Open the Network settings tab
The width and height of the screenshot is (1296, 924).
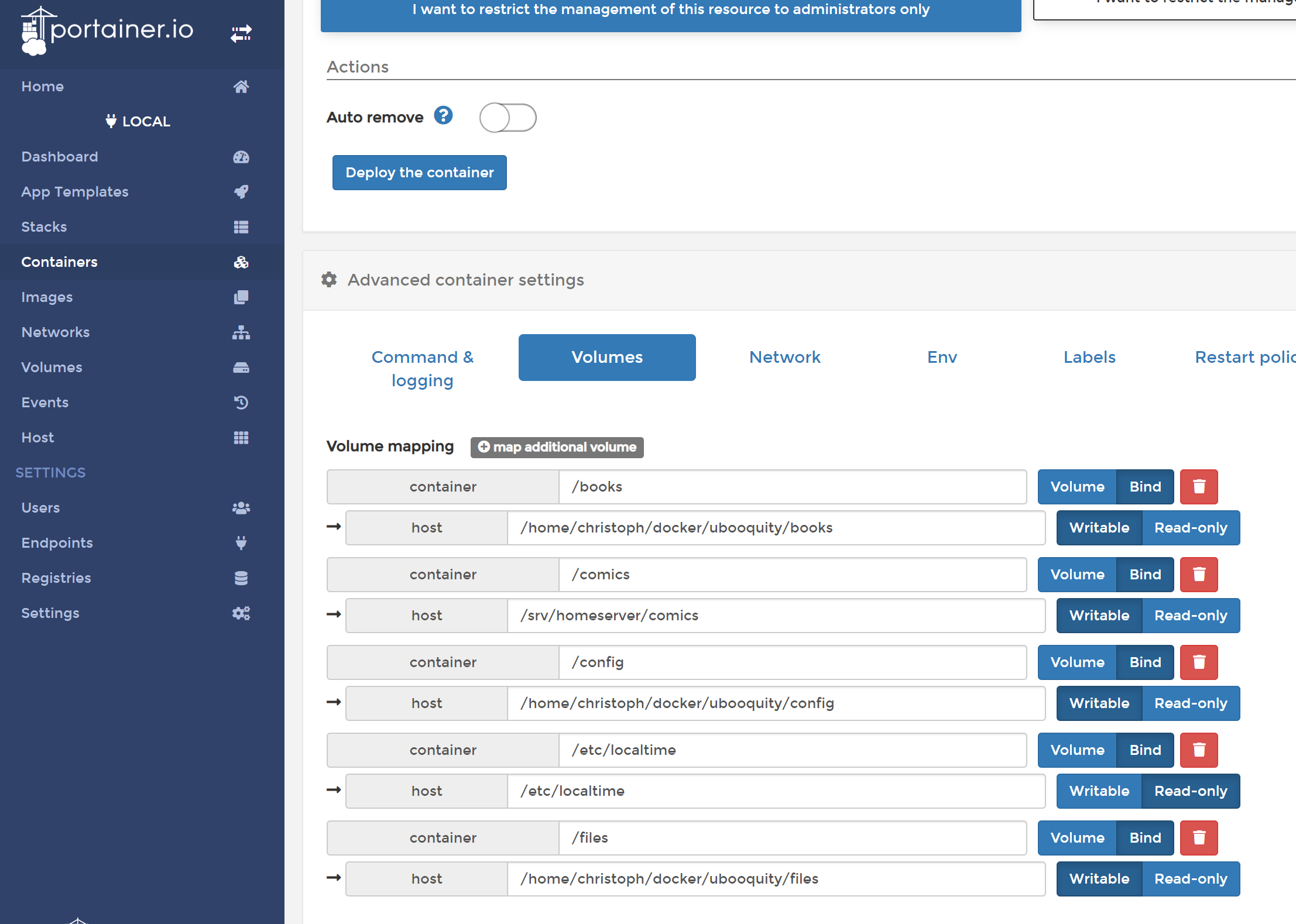(784, 357)
